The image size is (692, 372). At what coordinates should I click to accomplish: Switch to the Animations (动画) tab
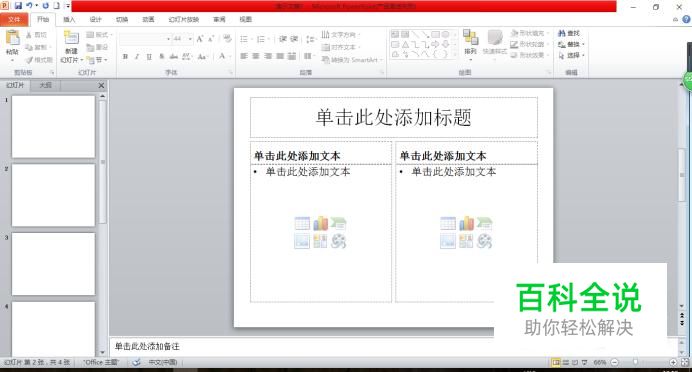(148, 19)
